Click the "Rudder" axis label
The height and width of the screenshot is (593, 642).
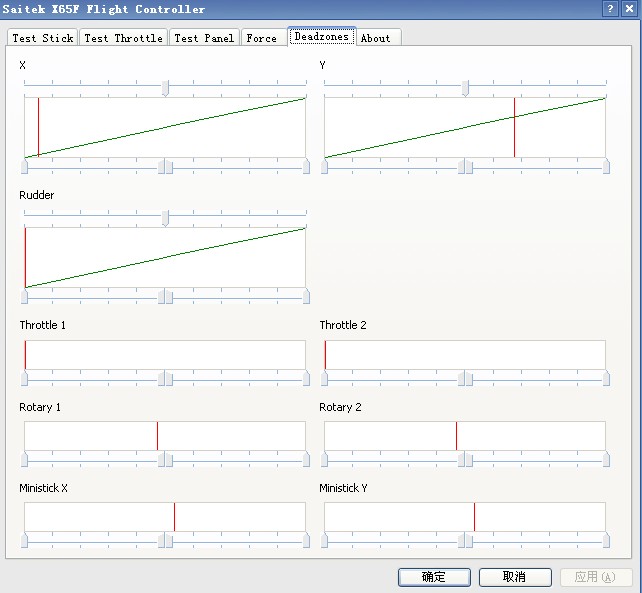click(36, 195)
